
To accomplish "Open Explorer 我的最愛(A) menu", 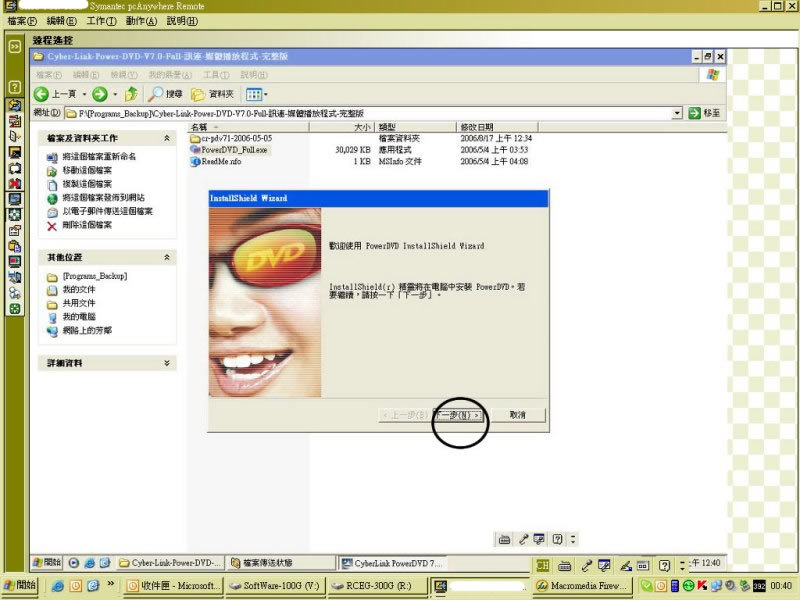I will (x=170, y=75).
